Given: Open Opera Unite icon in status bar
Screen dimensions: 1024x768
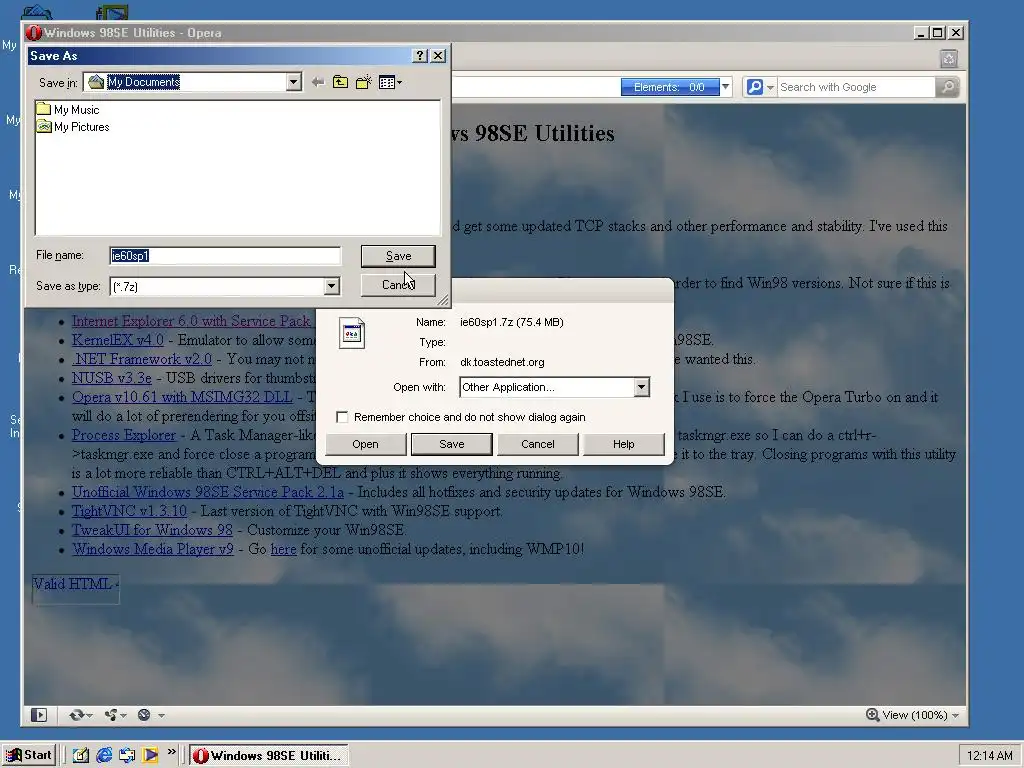Looking at the screenshot, I should point(111,715).
